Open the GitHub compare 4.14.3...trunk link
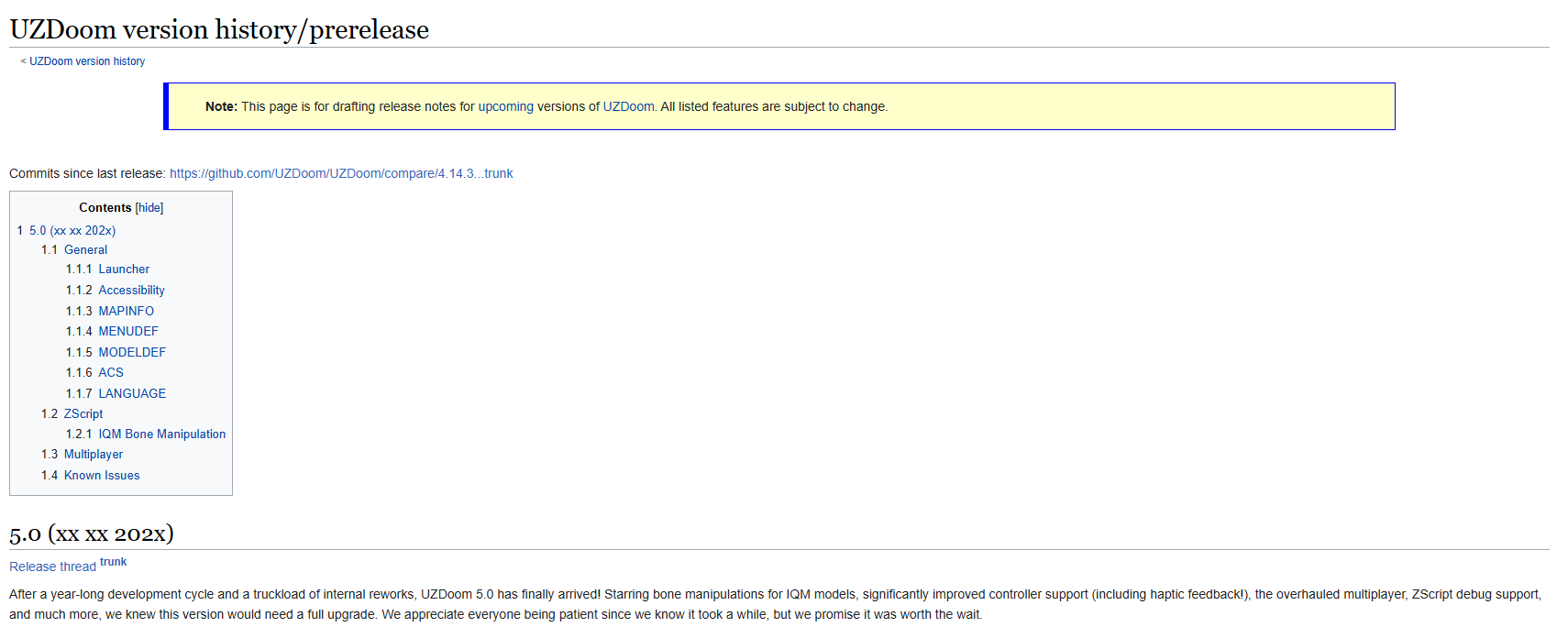 coord(341,173)
